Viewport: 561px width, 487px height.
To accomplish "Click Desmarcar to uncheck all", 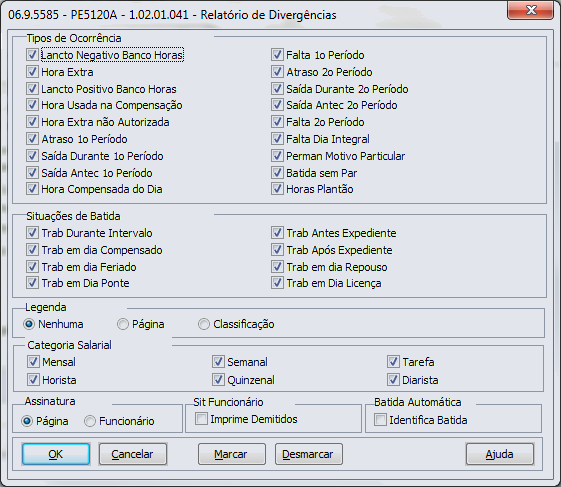I will click(308, 454).
